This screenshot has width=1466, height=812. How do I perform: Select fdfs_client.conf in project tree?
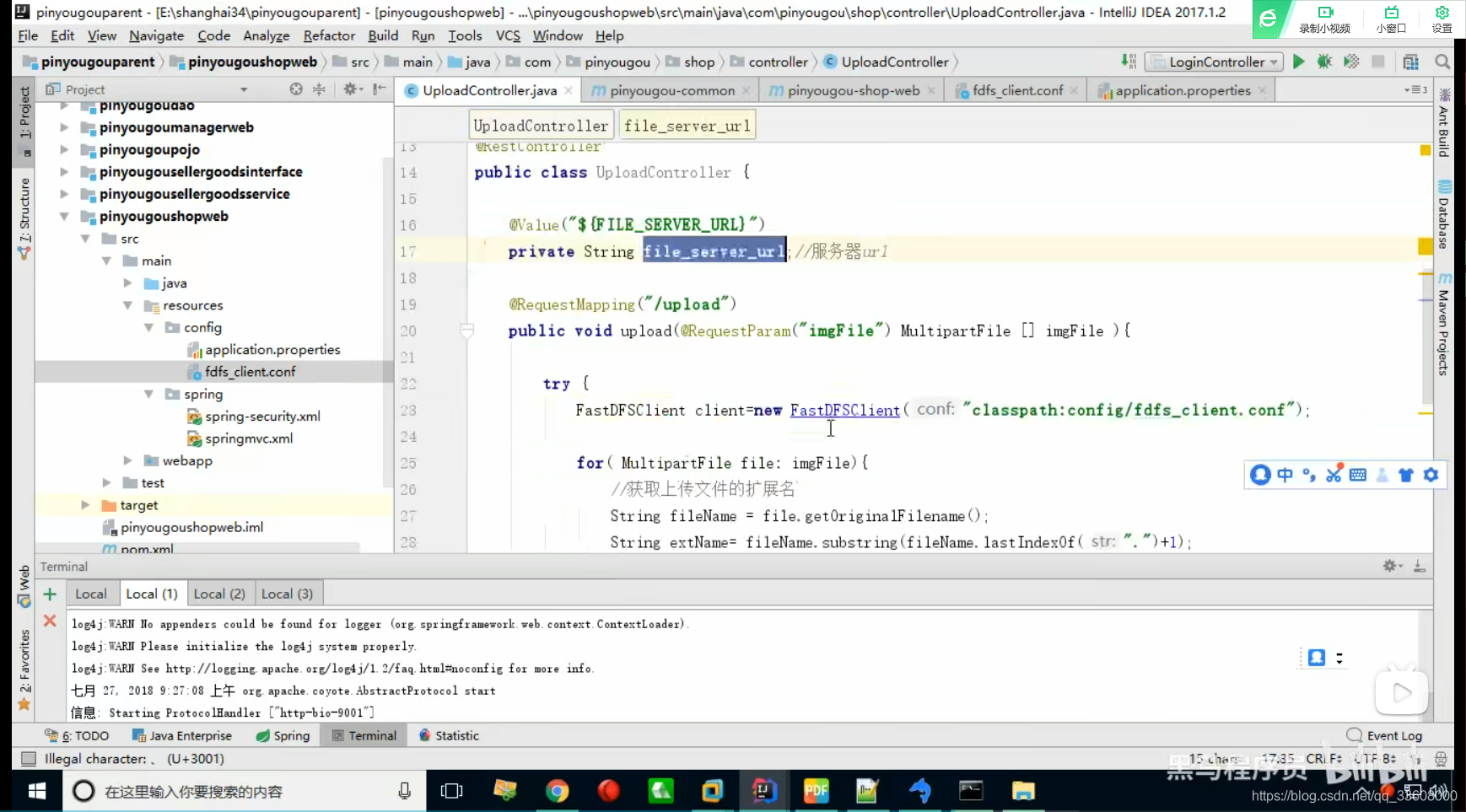point(250,372)
